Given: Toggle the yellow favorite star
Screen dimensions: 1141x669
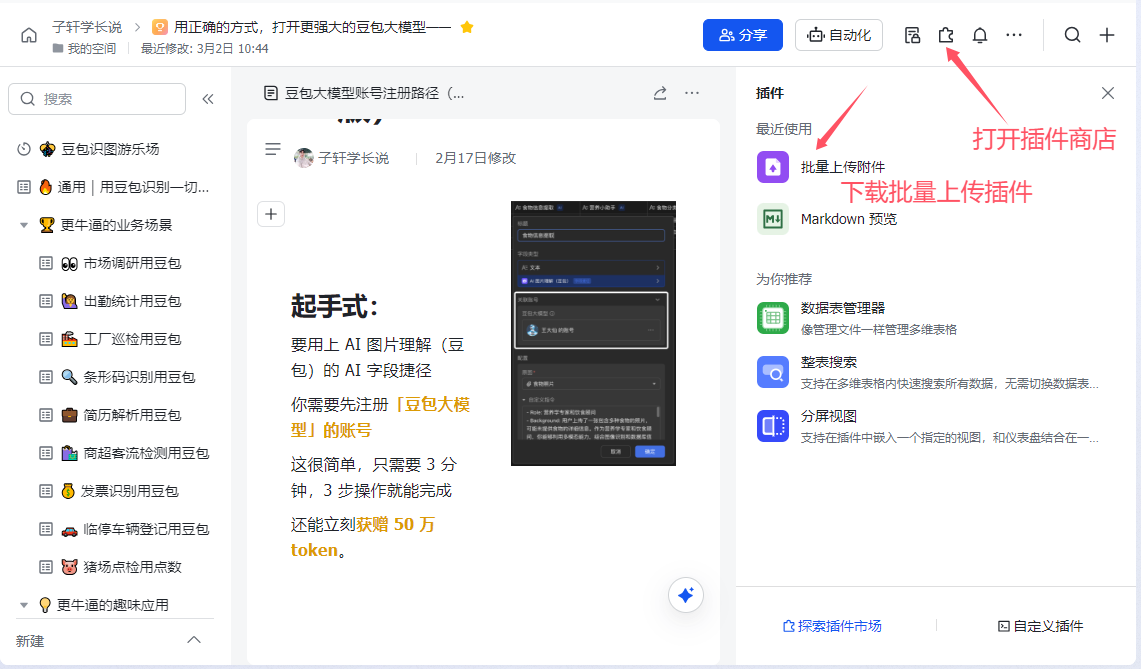Looking at the screenshot, I should (467, 27).
